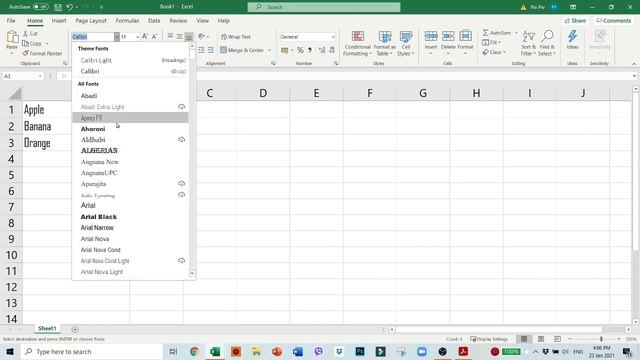Image resolution: width=640 pixels, height=360 pixels.
Task: Click the font list scroll down arrow
Action: click(x=192, y=273)
